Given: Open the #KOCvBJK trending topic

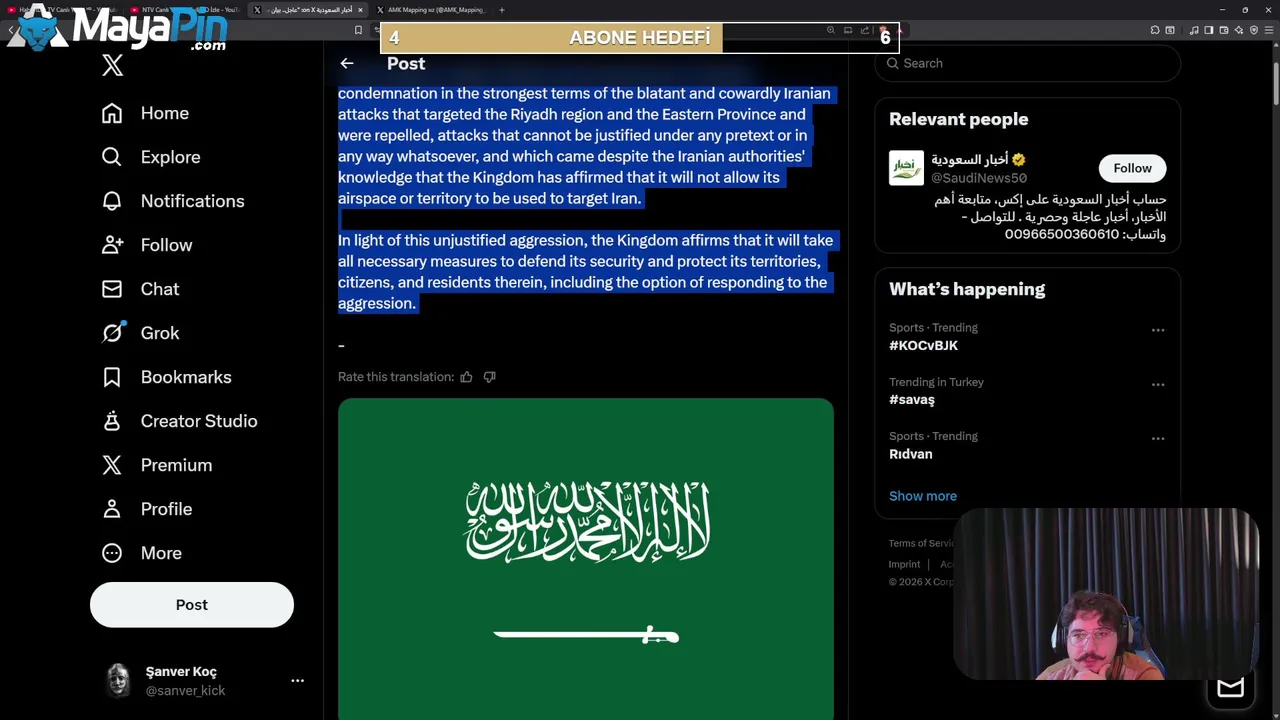Looking at the screenshot, I should [923, 346].
